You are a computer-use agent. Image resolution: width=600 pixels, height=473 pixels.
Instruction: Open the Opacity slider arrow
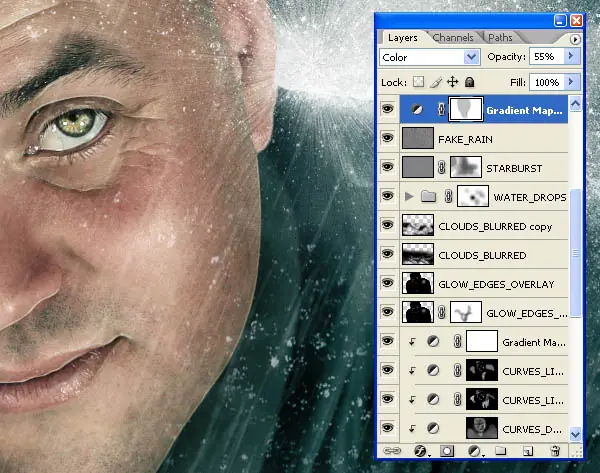click(572, 56)
